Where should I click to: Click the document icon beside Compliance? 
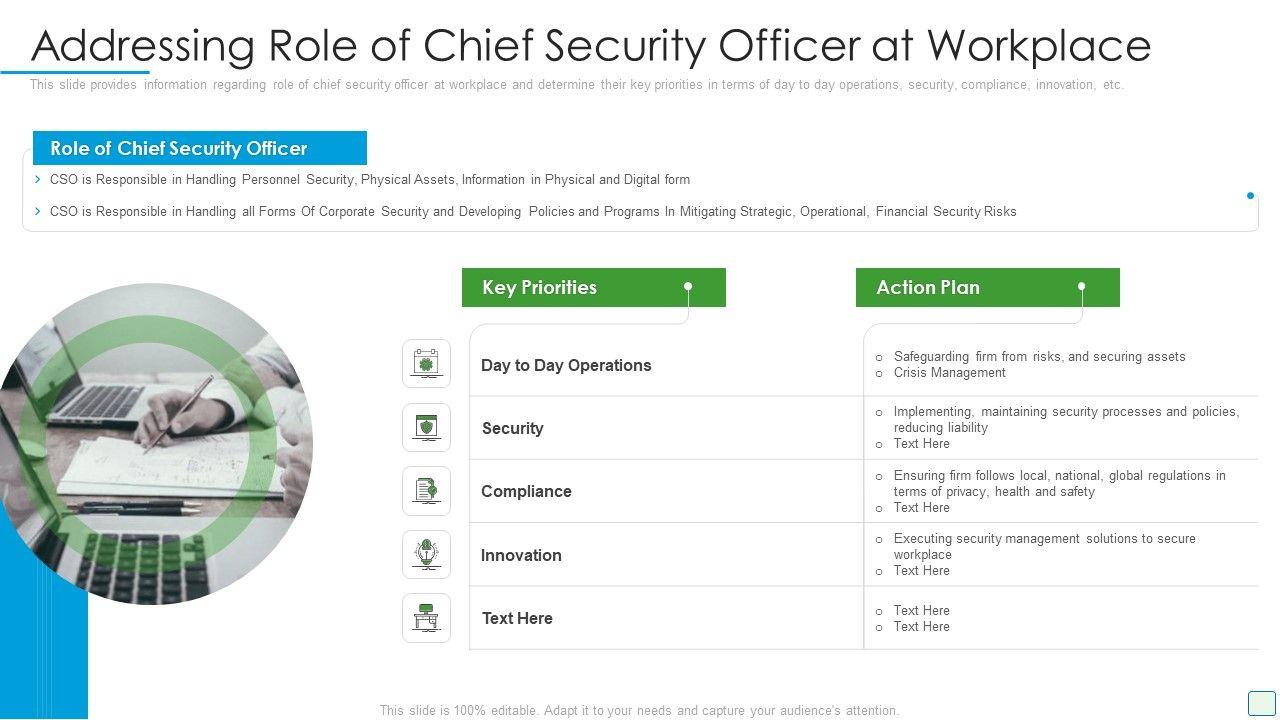[427, 491]
